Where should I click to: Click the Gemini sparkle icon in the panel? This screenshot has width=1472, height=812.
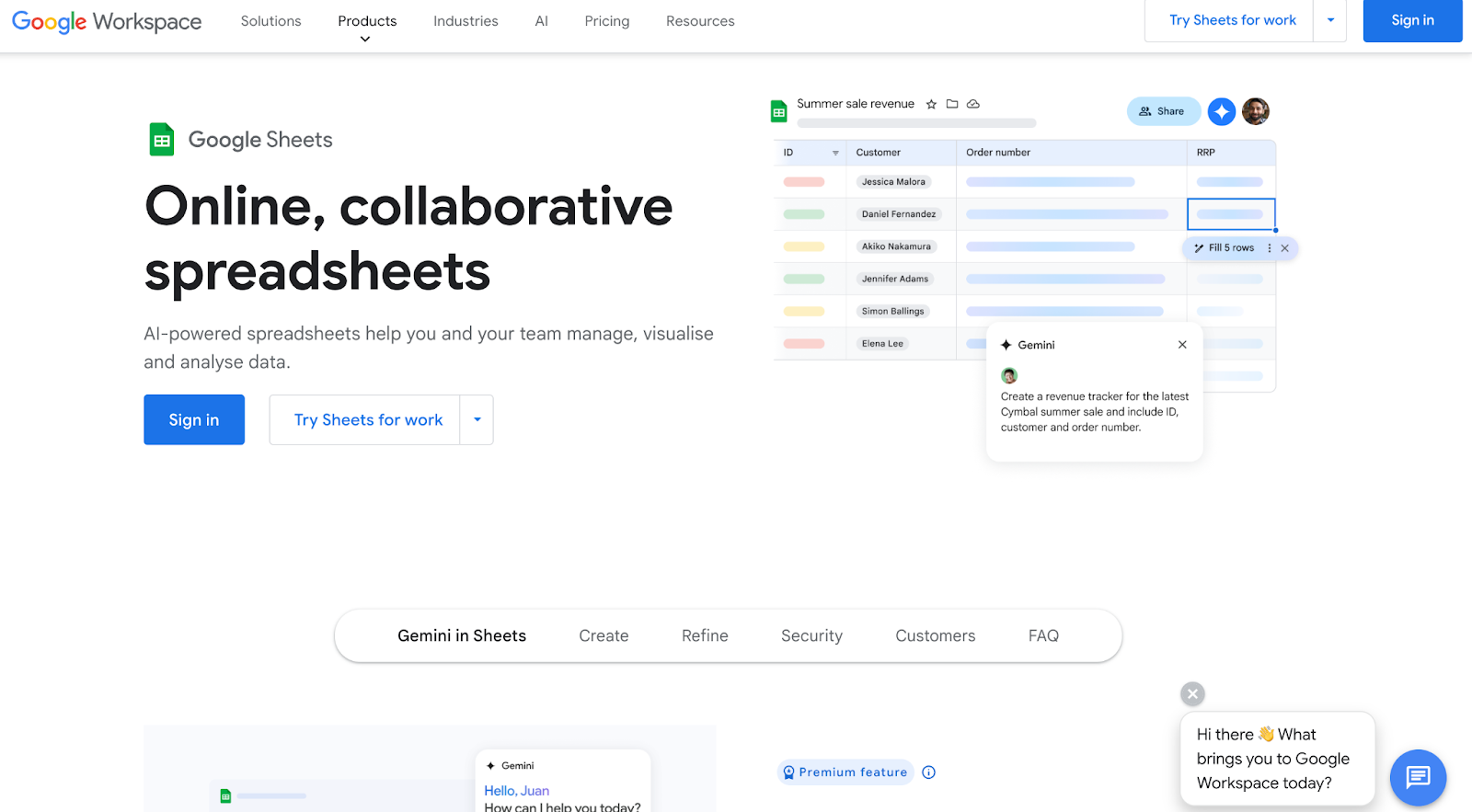click(1006, 345)
